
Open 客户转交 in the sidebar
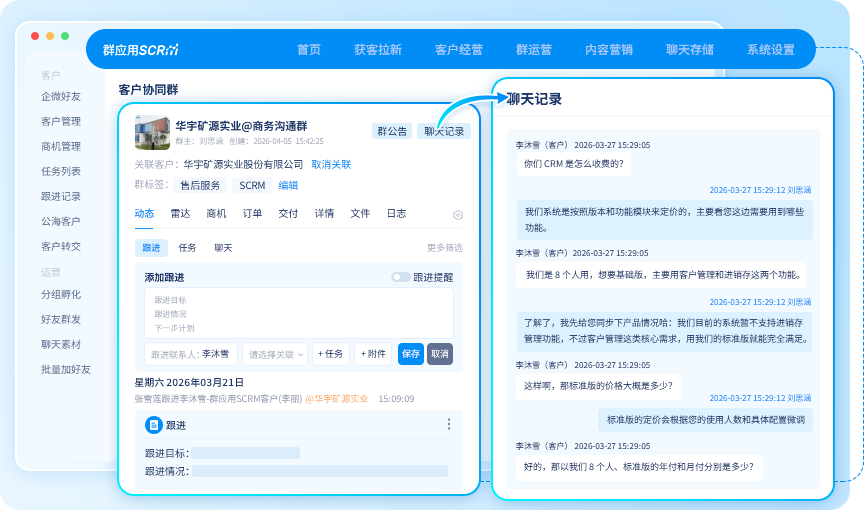coord(61,246)
